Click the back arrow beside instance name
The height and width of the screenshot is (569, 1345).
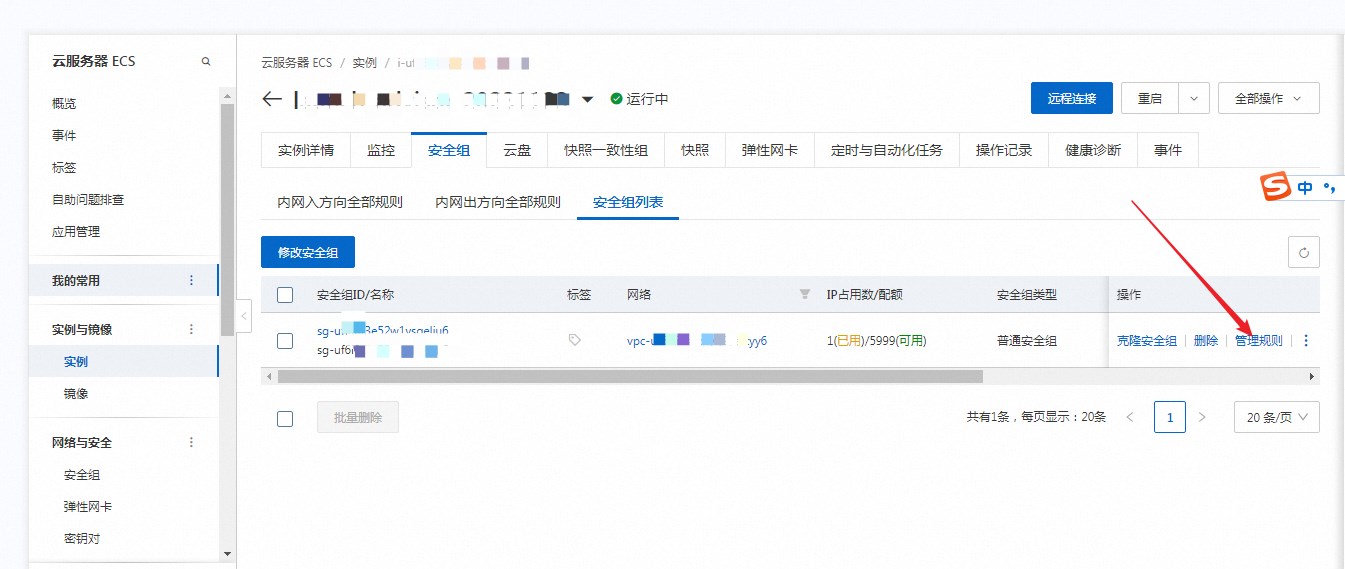click(x=272, y=99)
